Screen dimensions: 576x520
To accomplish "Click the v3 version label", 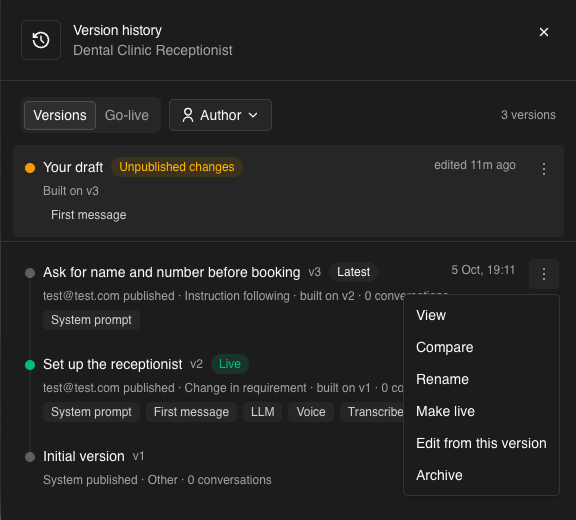I will click(315, 272).
